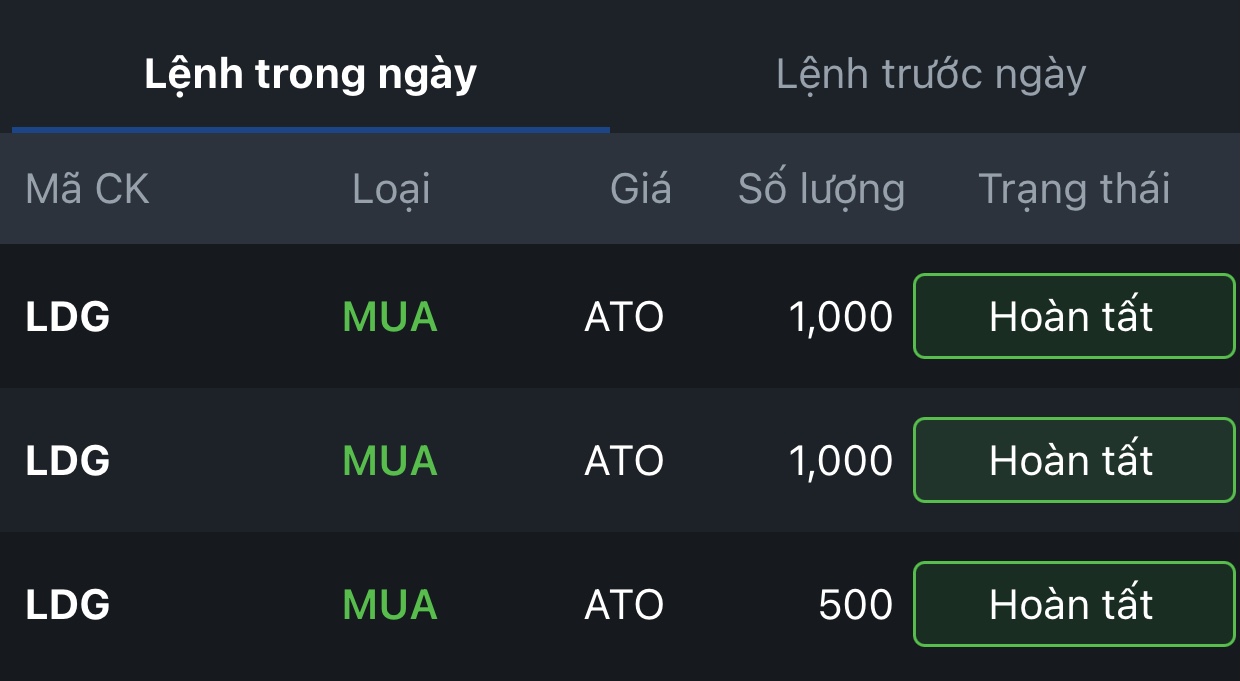Select the Số lượng column header
Screen dimensions: 1240x681
click(821, 189)
